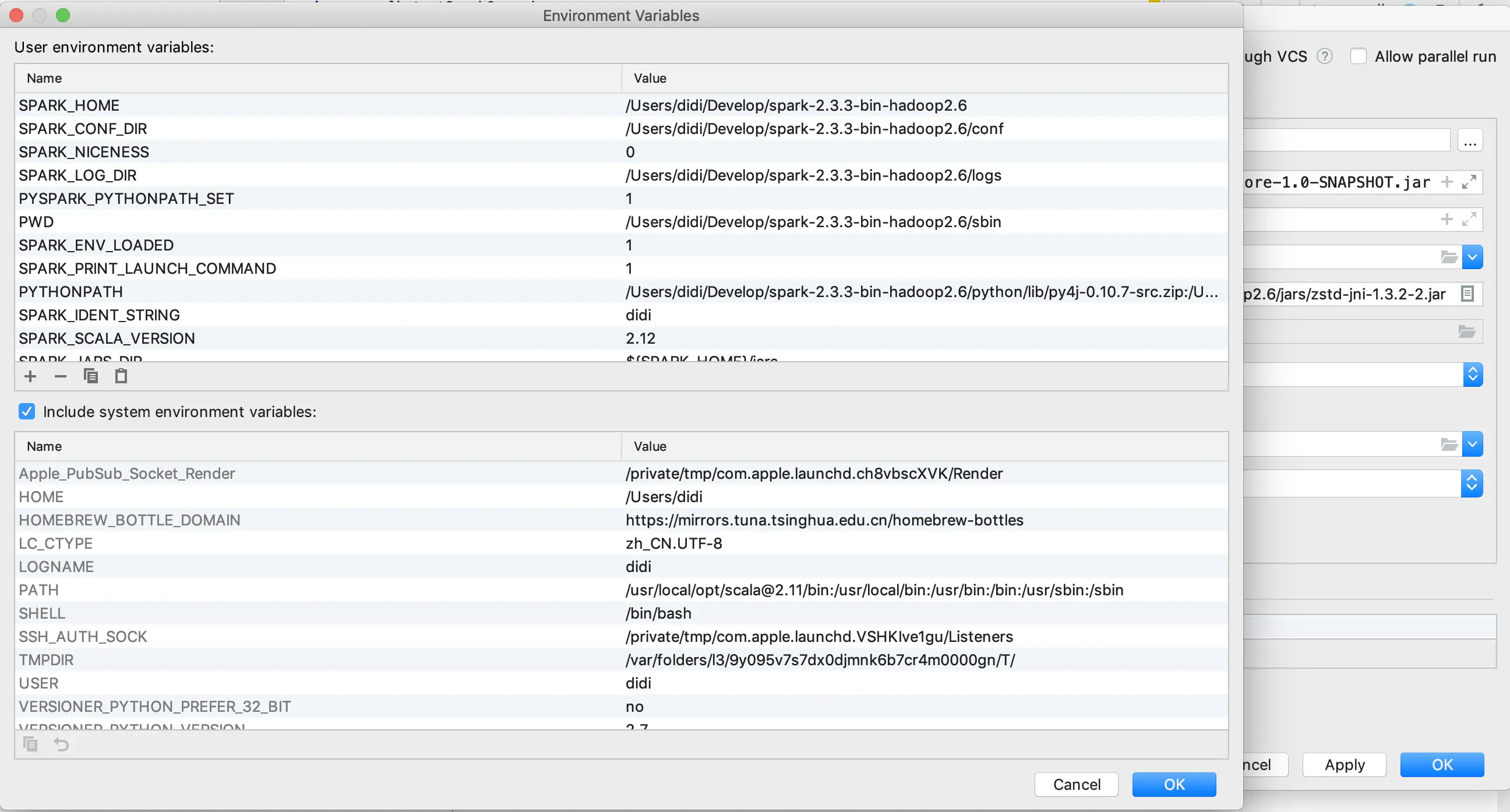This screenshot has height=812, width=1510.
Task: Open the stepper dropdown in the middle right
Action: click(x=1472, y=375)
